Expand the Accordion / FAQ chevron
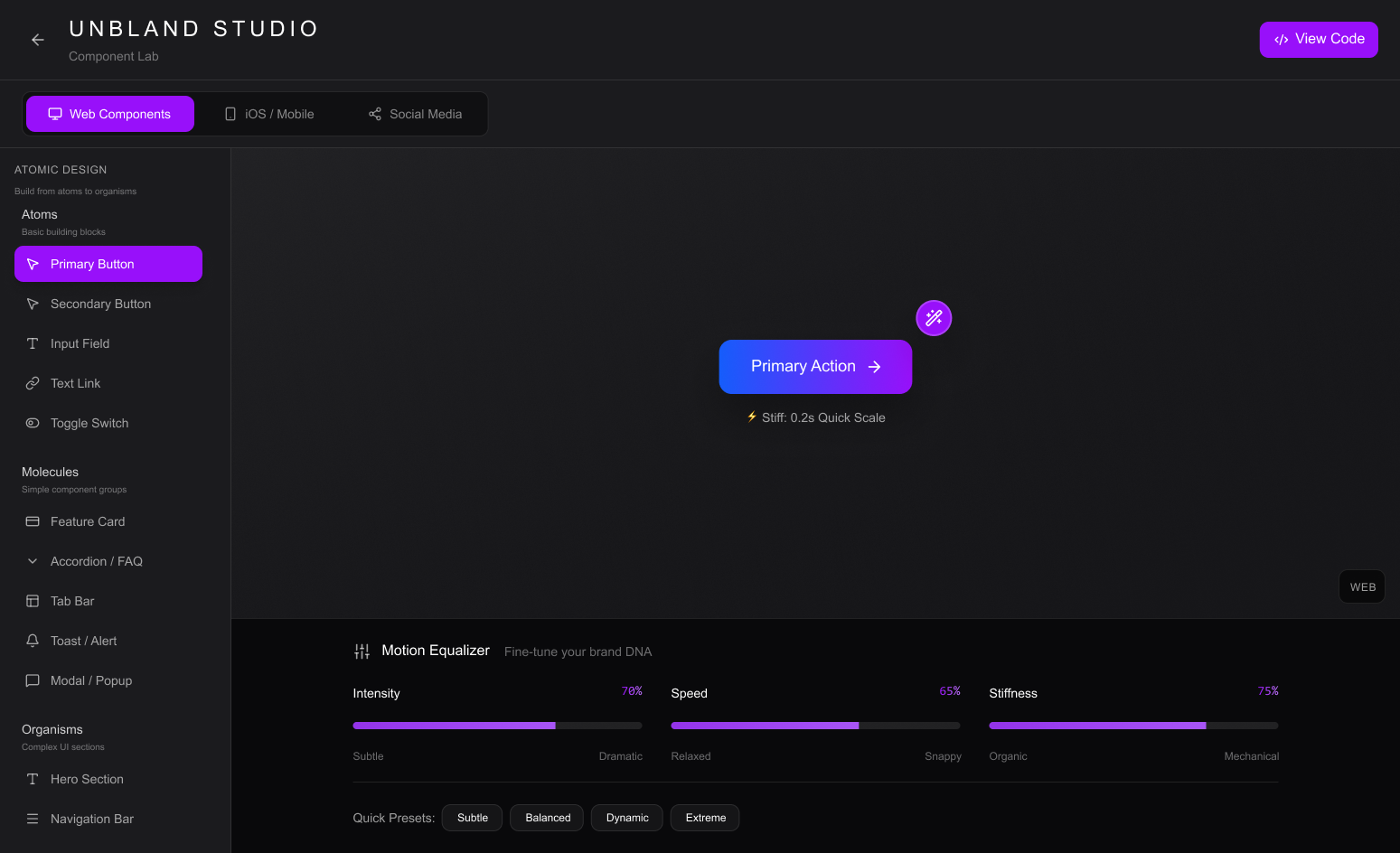This screenshot has height=853, width=1400. pos(33,561)
